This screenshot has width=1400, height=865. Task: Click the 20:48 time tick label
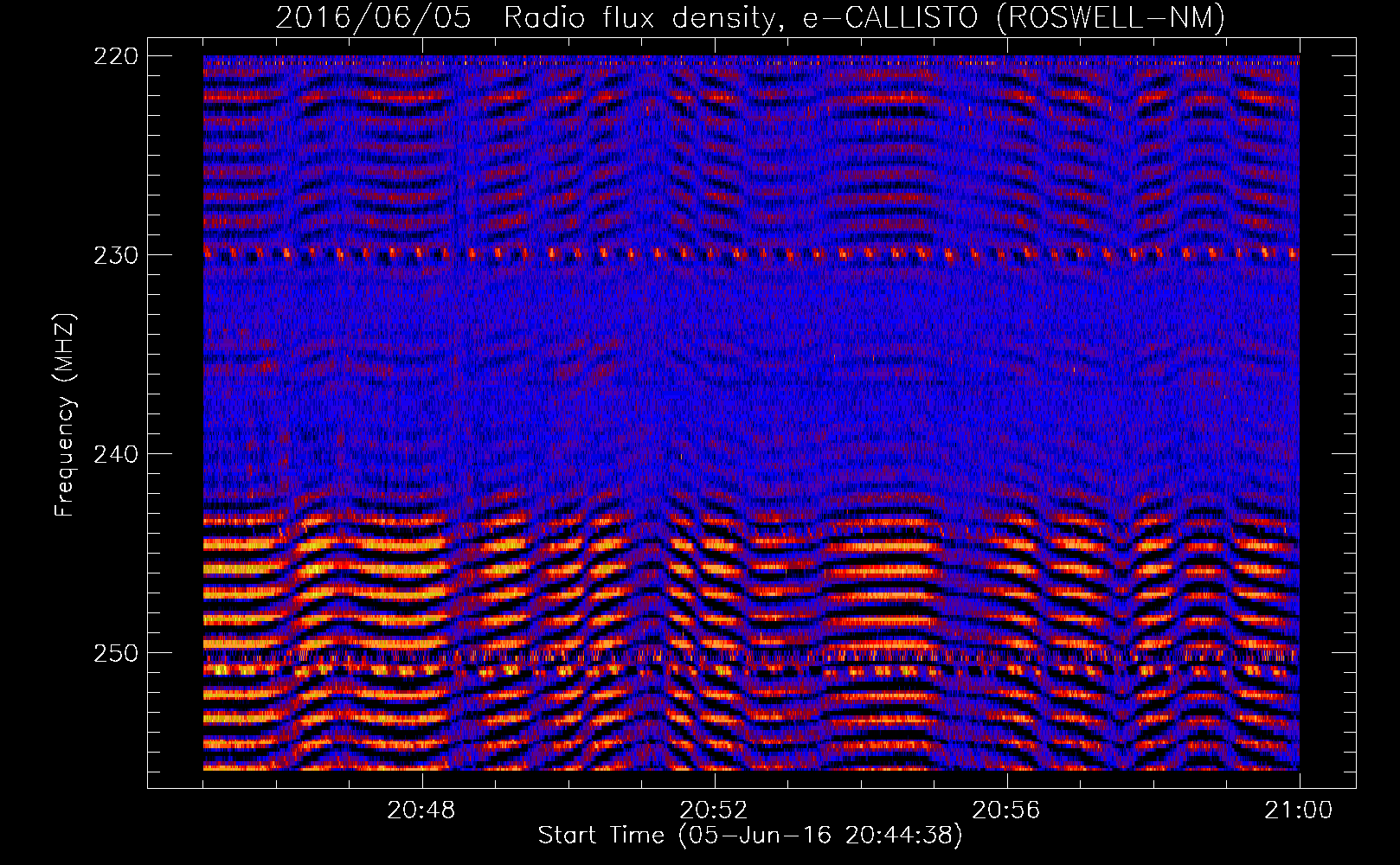click(x=421, y=811)
